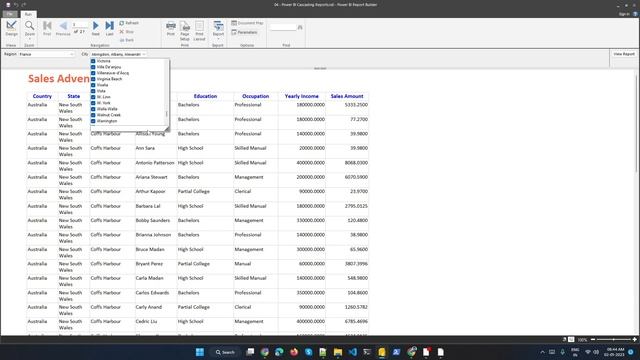Click the Find text field
640x360 pixels.
[283, 27]
